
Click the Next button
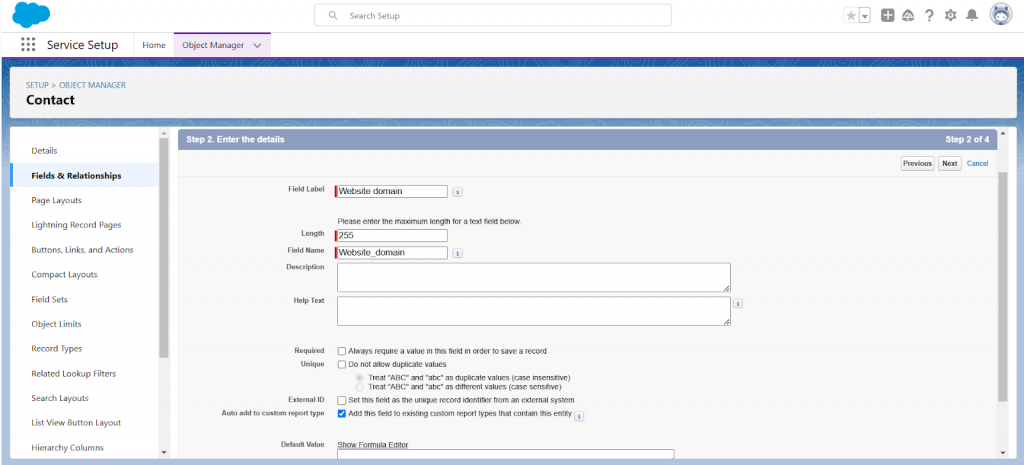click(x=949, y=163)
